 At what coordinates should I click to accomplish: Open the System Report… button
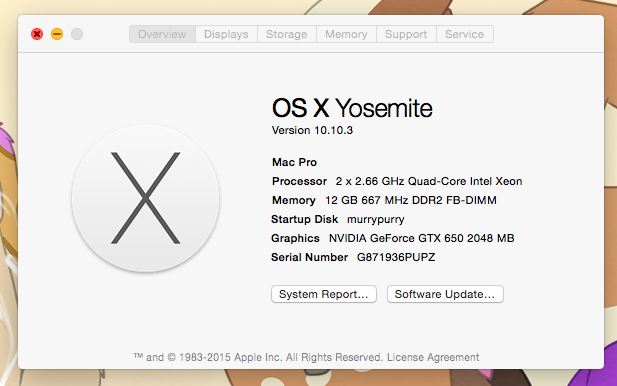tap(323, 294)
